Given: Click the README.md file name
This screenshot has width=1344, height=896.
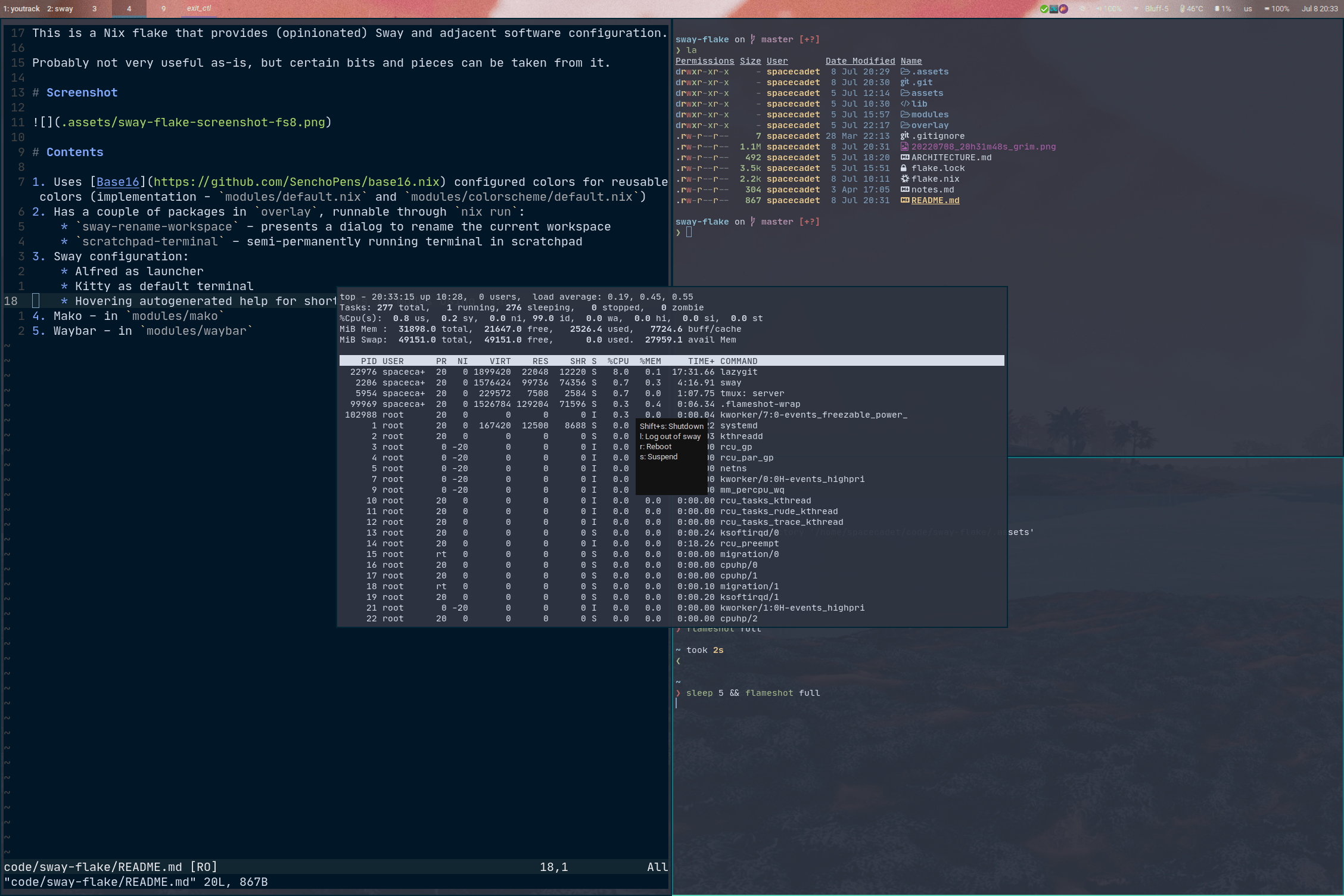Looking at the screenshot, I should click(935, 200).
